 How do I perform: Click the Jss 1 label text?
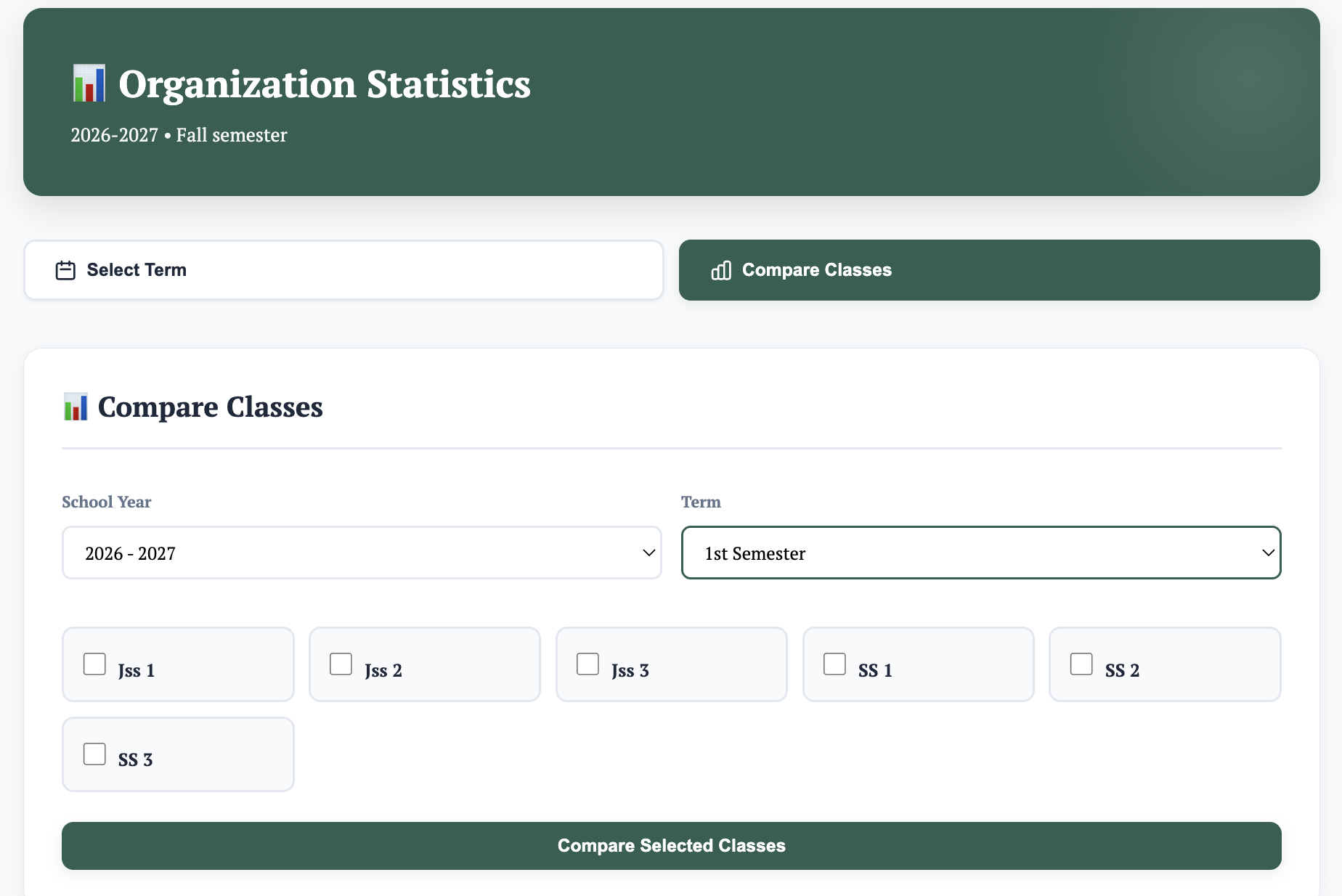click(137, 670)
